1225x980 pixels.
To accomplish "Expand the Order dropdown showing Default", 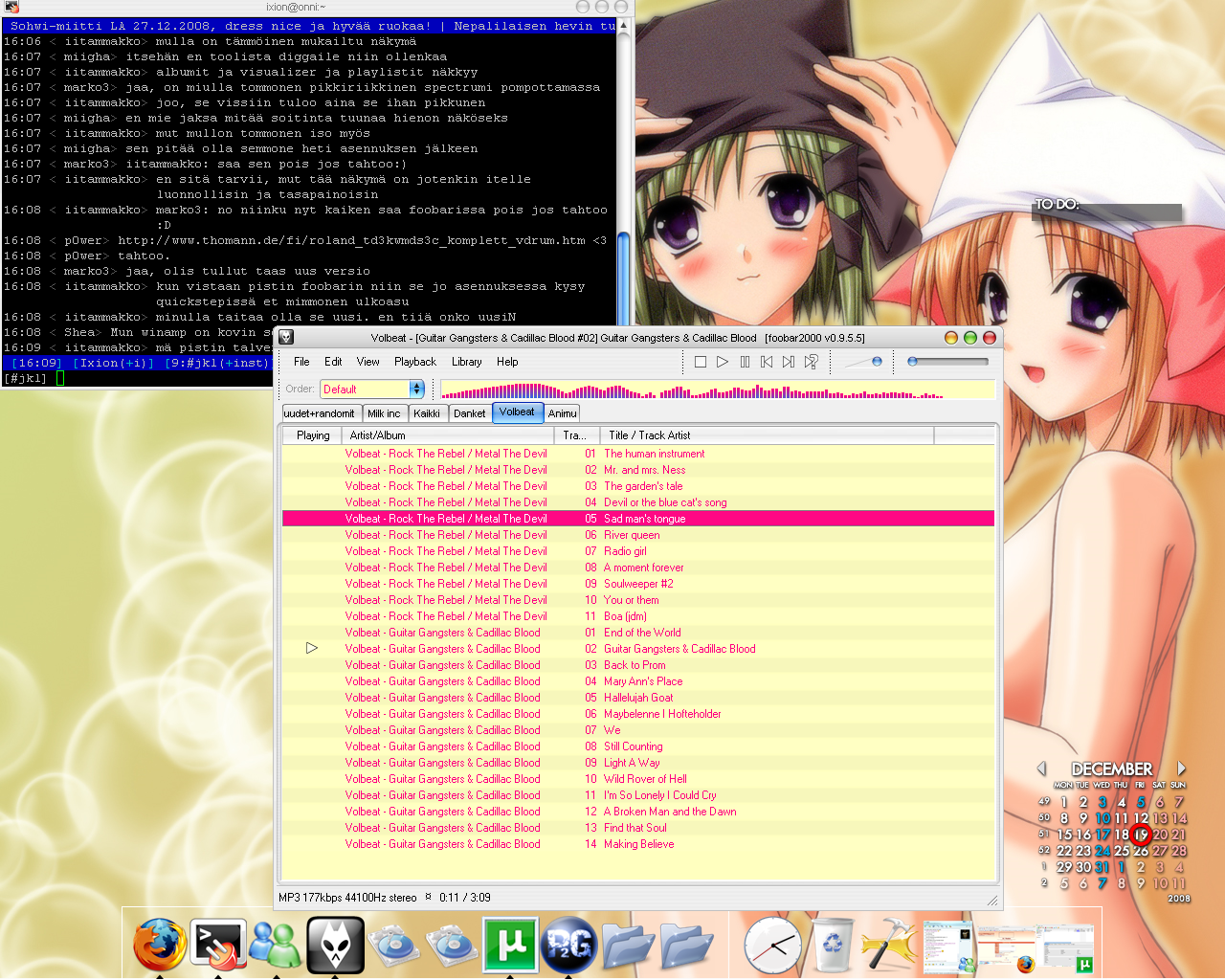I will pos(416,389).
